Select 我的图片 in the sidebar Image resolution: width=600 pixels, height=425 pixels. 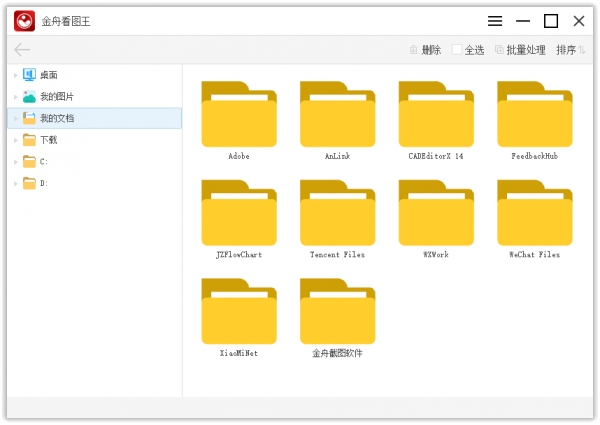[56, 97]
